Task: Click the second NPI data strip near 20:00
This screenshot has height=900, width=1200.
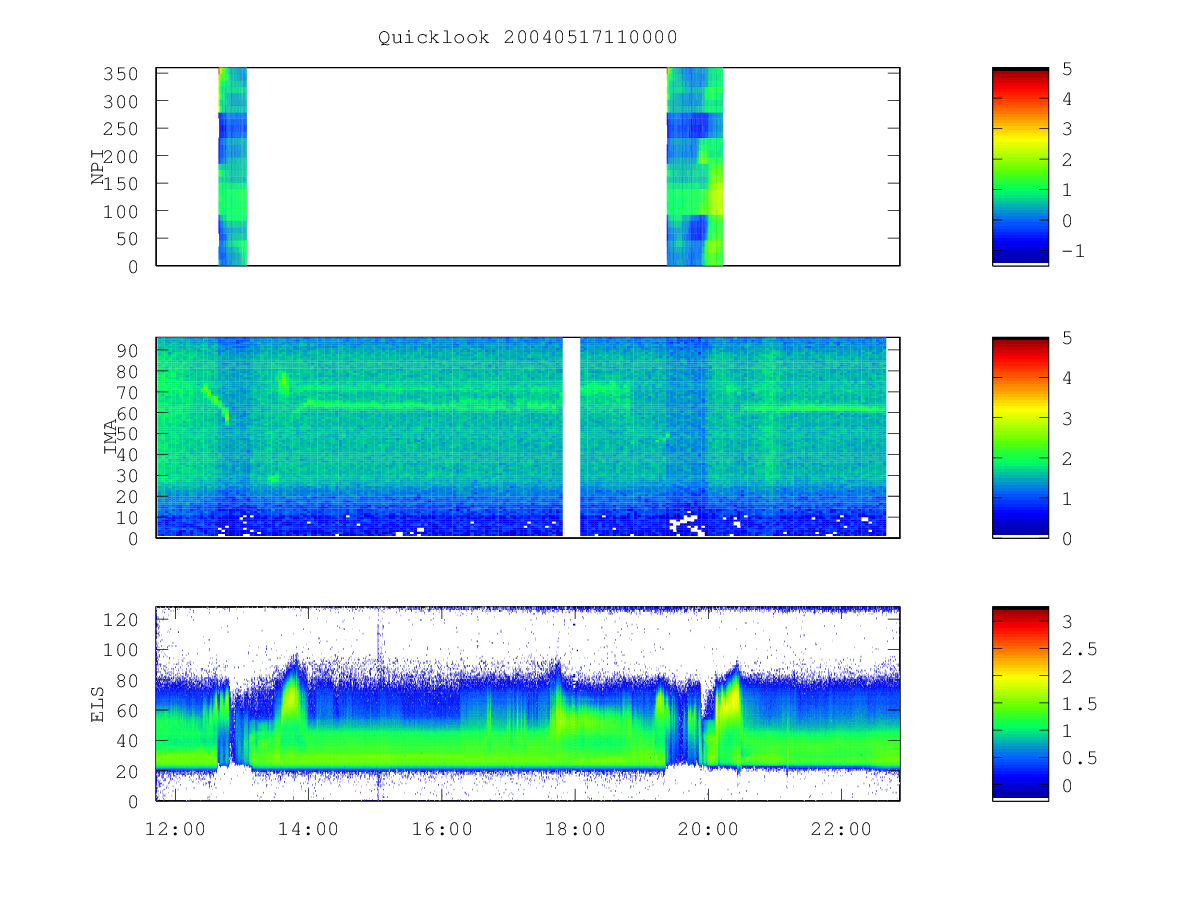Action: click(694, 166)
